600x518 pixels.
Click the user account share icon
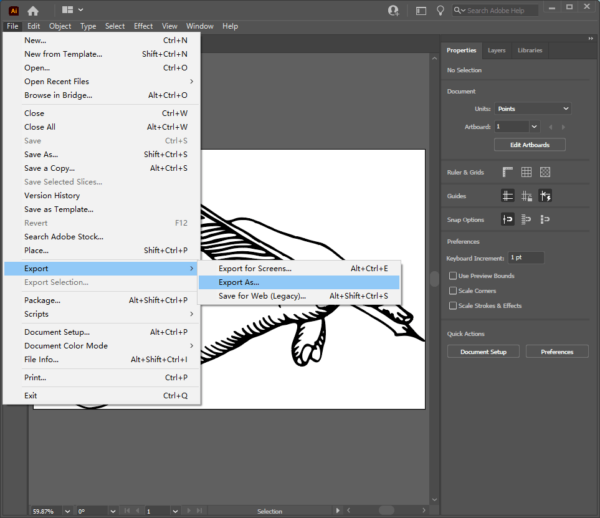tap(393, 10)
